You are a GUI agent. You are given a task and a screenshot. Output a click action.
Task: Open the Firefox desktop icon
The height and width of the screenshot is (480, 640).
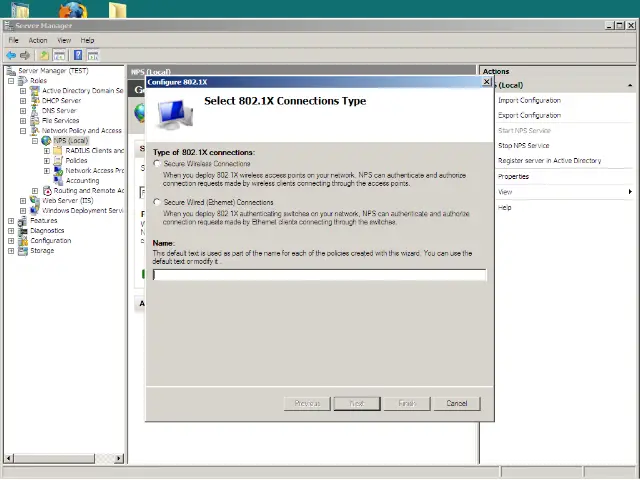tap(73, 10)
